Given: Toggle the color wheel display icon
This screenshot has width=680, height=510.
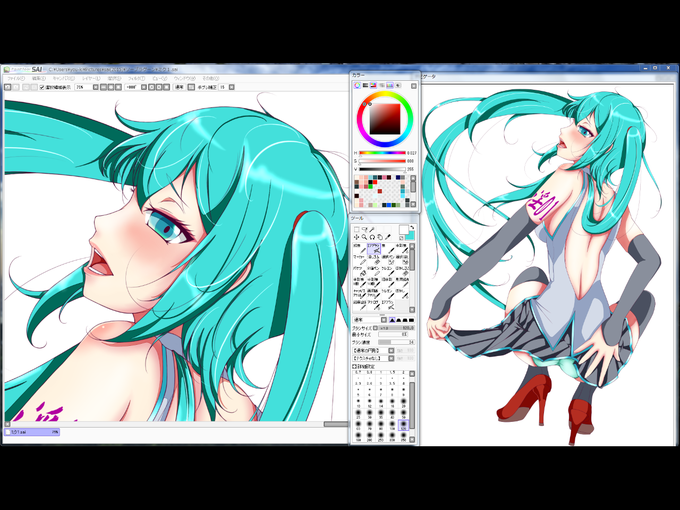Looking at the screenshot, I should [357, 85].
